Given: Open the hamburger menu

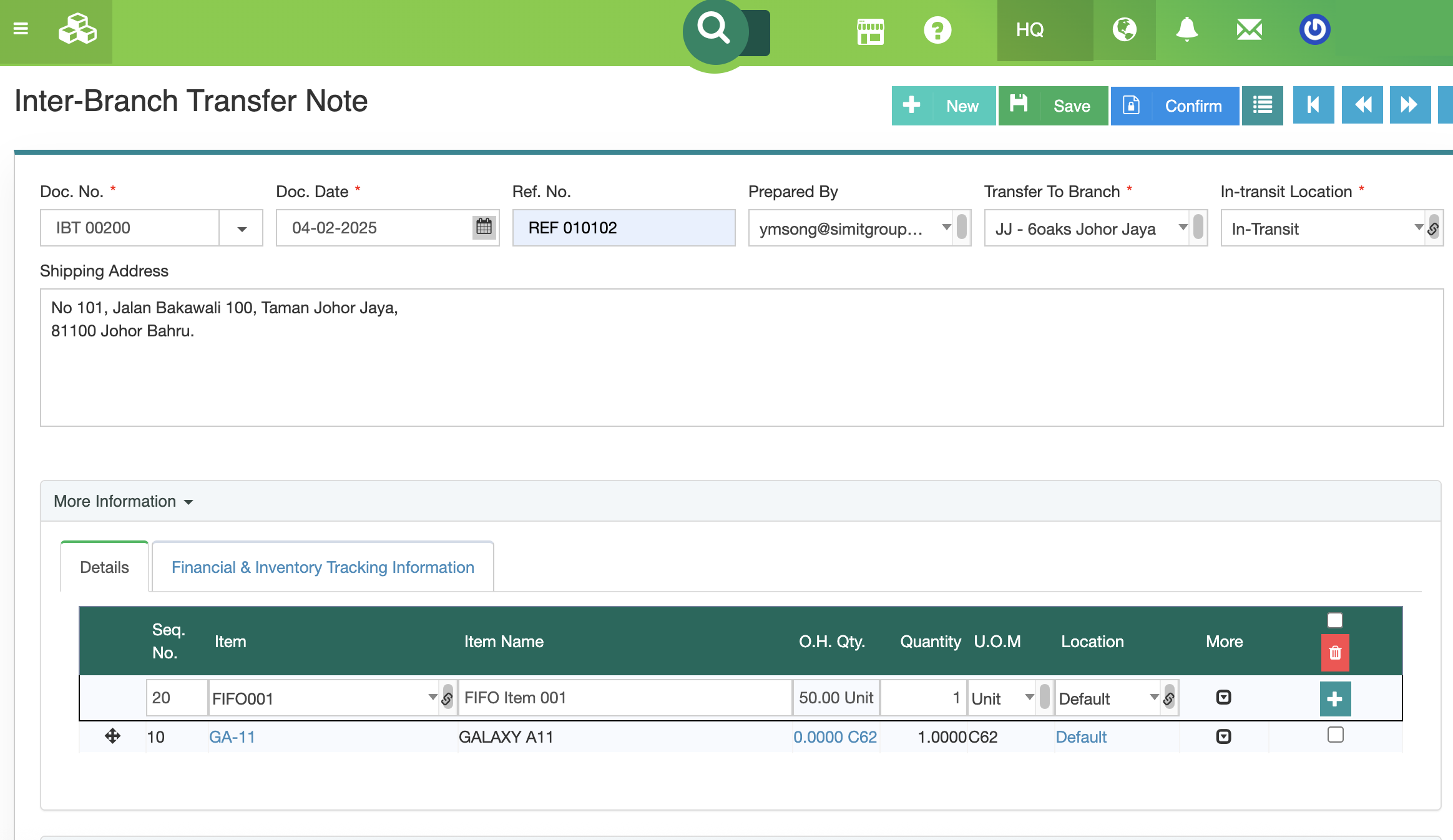Looking at the screenshot, I should click(x=21, y=29).
